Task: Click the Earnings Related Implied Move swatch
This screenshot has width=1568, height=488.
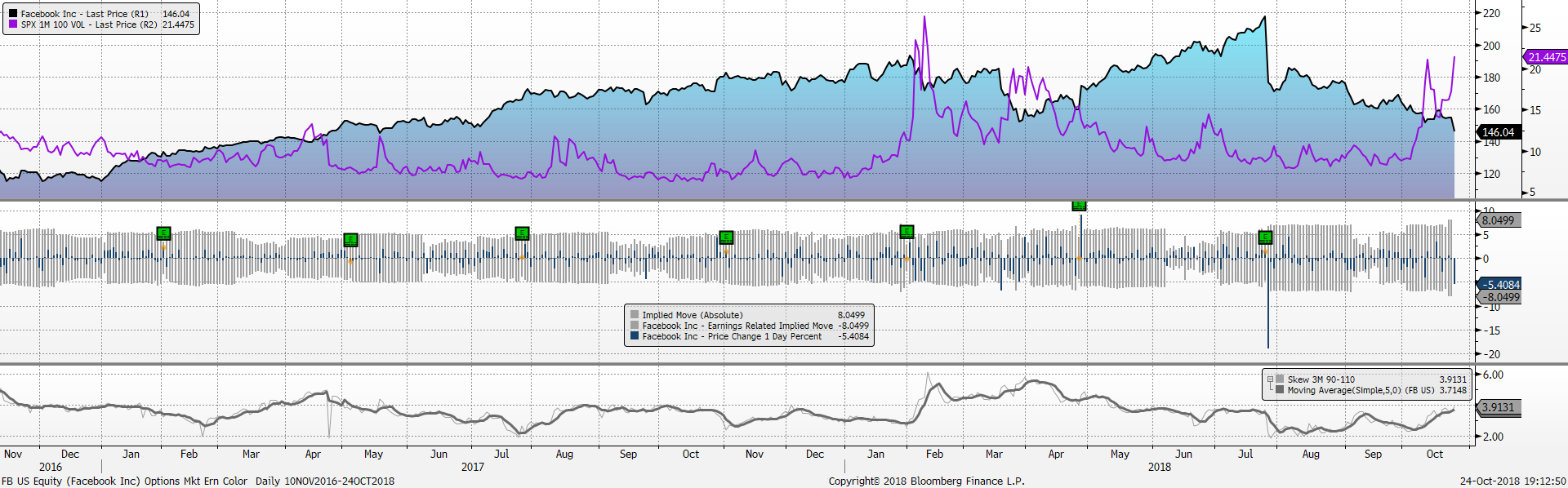Action: point(635,326)
